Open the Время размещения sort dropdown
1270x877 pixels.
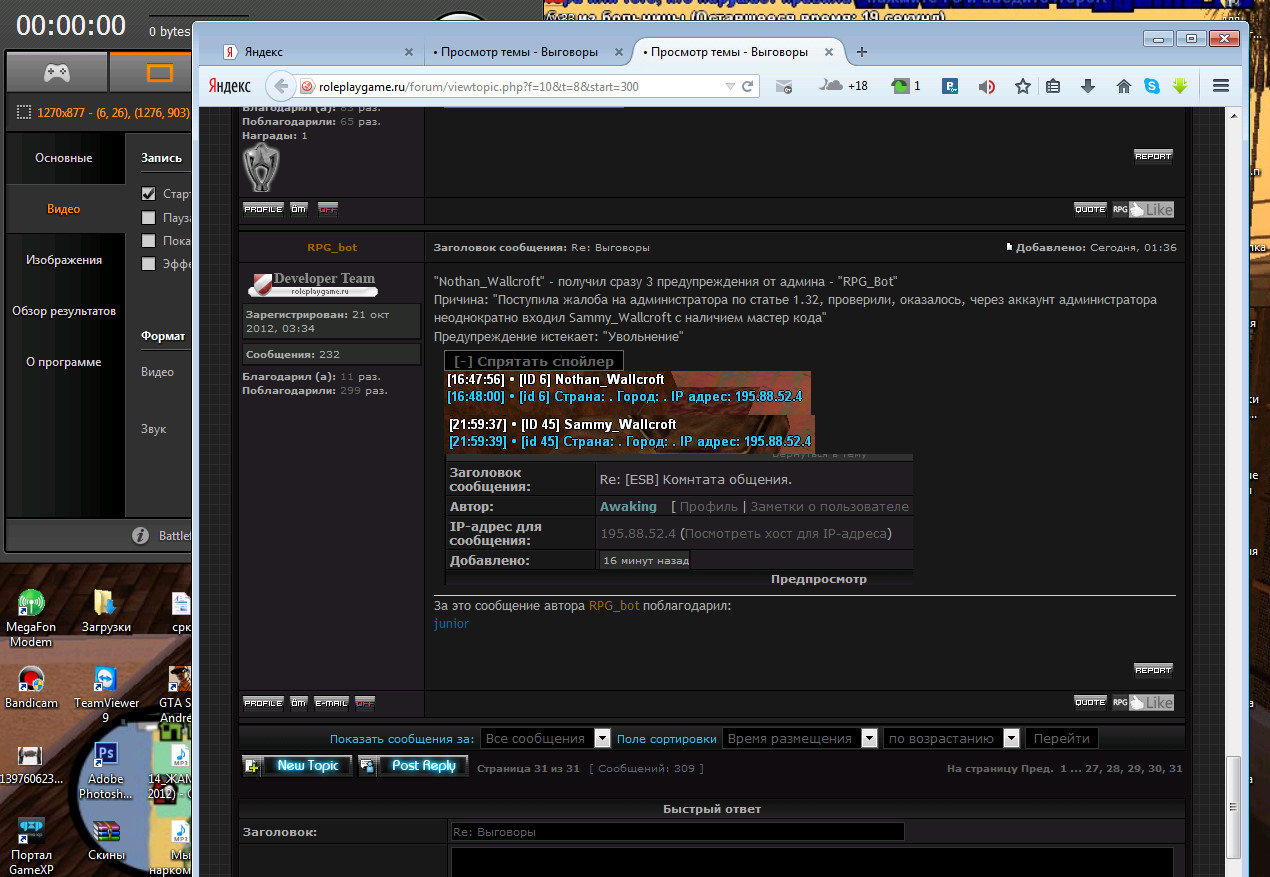(x=800, y=738)
